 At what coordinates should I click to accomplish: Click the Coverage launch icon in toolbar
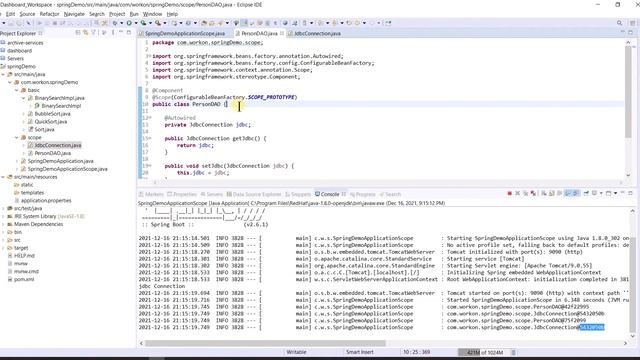tap(143, 23)
